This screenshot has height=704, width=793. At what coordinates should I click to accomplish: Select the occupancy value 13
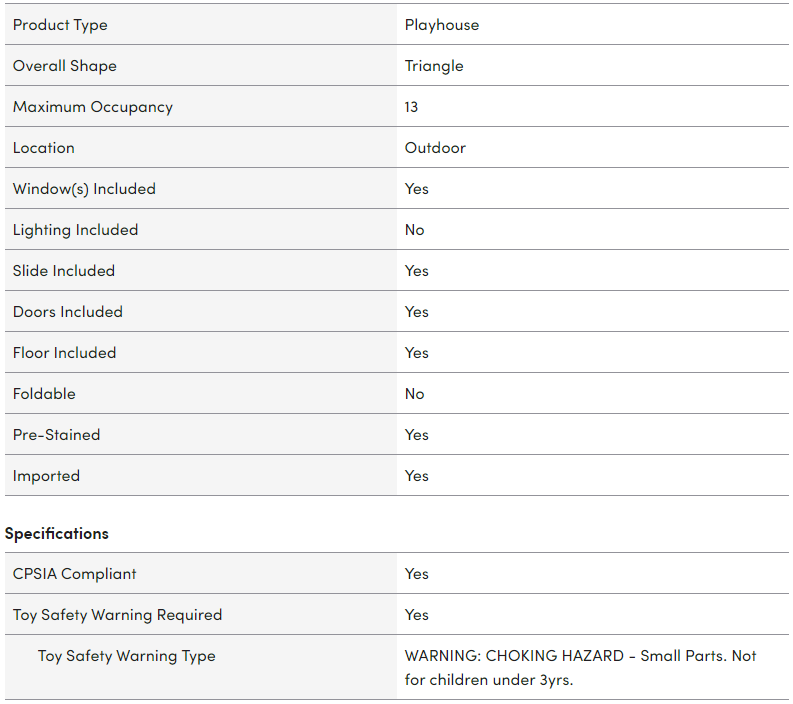click(x=411, y=107)
